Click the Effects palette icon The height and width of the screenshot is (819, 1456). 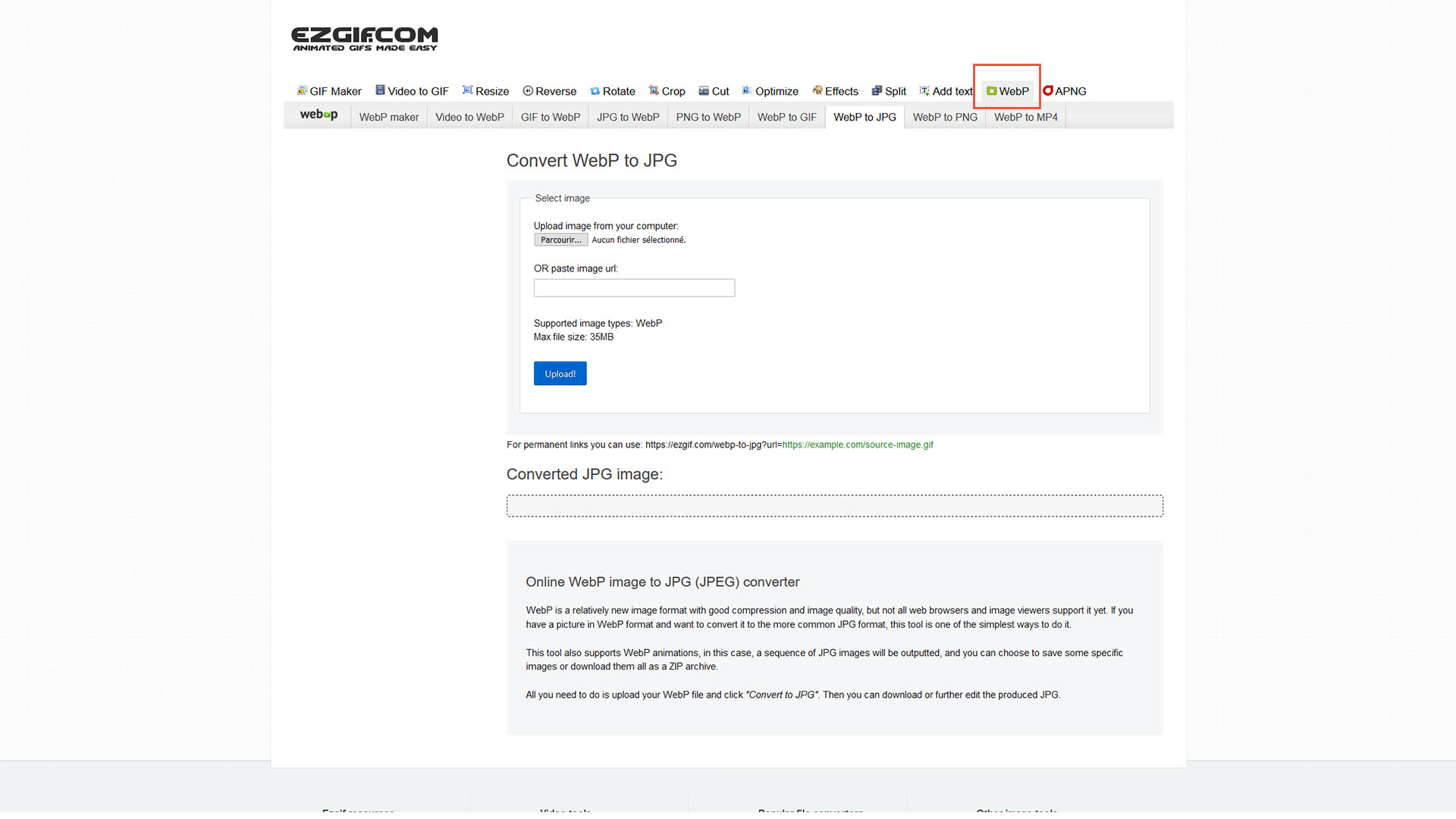pyautogui.click(x=817, y=90)
